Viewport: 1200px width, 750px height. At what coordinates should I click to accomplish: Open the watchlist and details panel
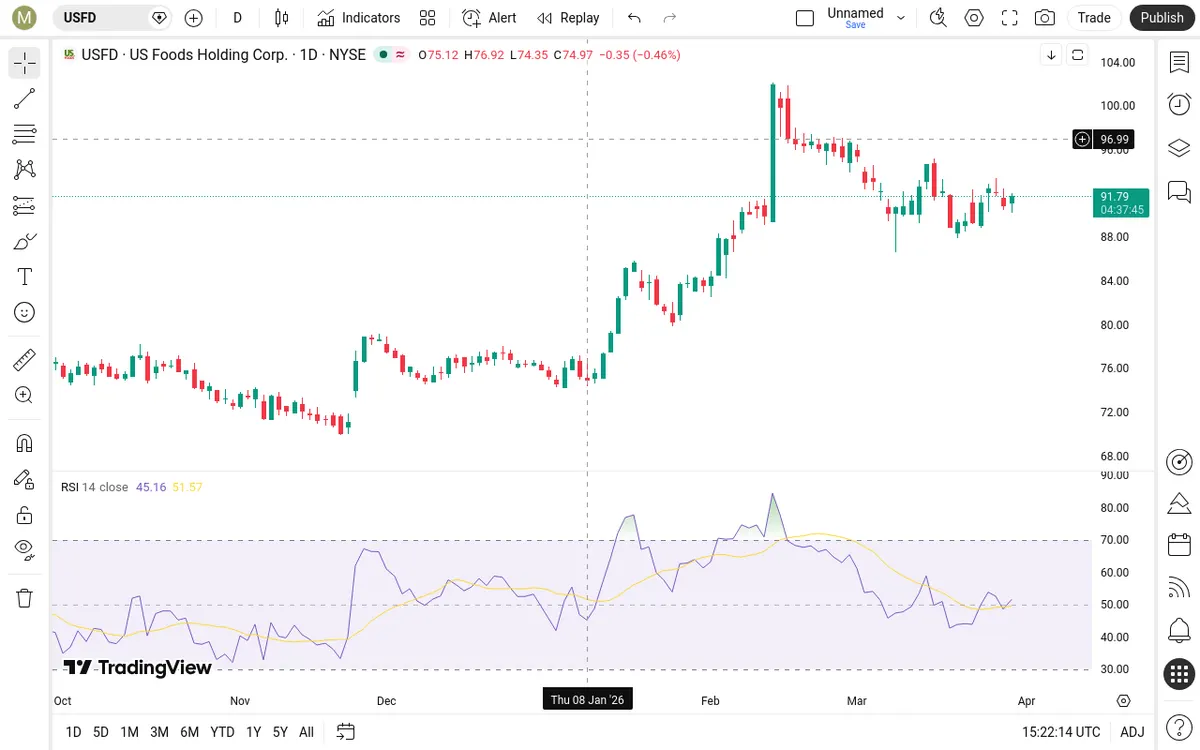(x=1179, y=62)
